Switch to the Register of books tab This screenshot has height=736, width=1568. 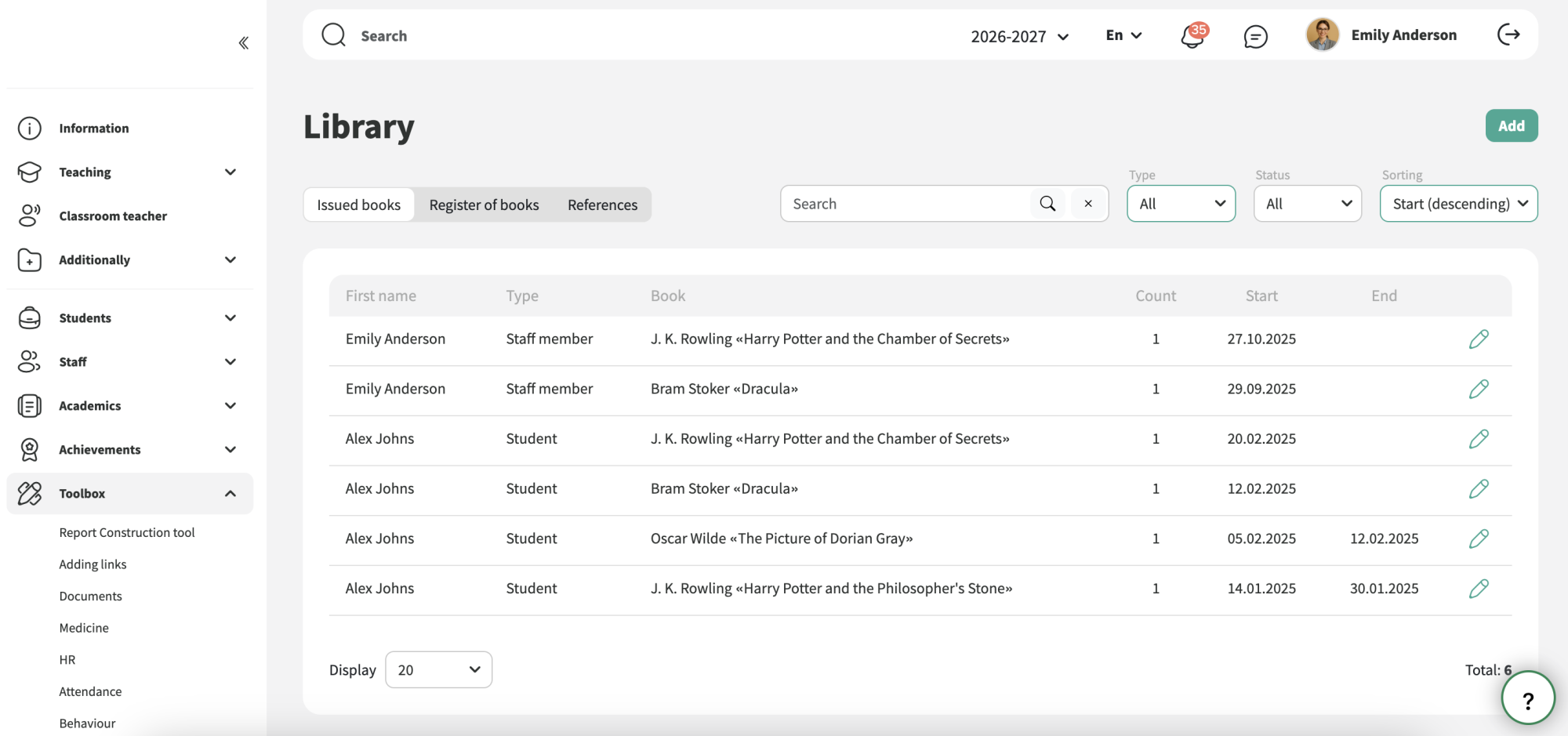click(x=484, y=205)
